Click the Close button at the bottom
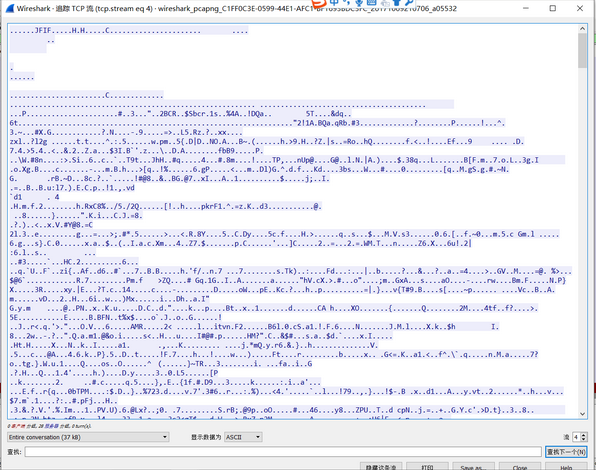This screenshot has height=470, width=596. [x=520, y=467]
